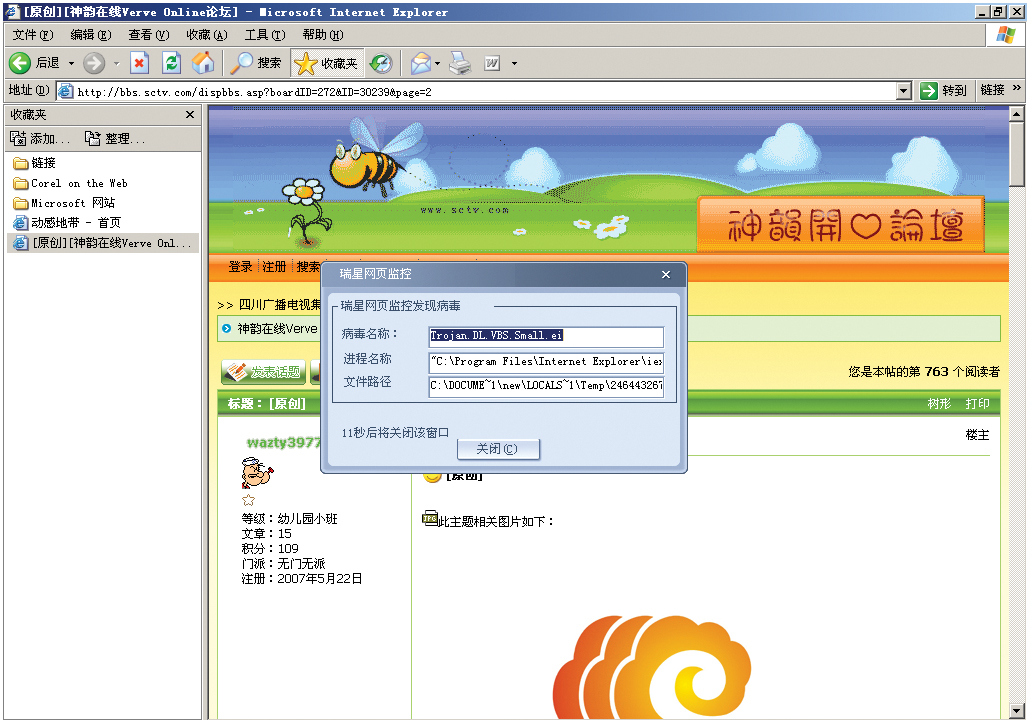The image size is (1032, 720).
Task: Click the 四川广播电视集 breadcrumb link
Action: coord(280,305)
